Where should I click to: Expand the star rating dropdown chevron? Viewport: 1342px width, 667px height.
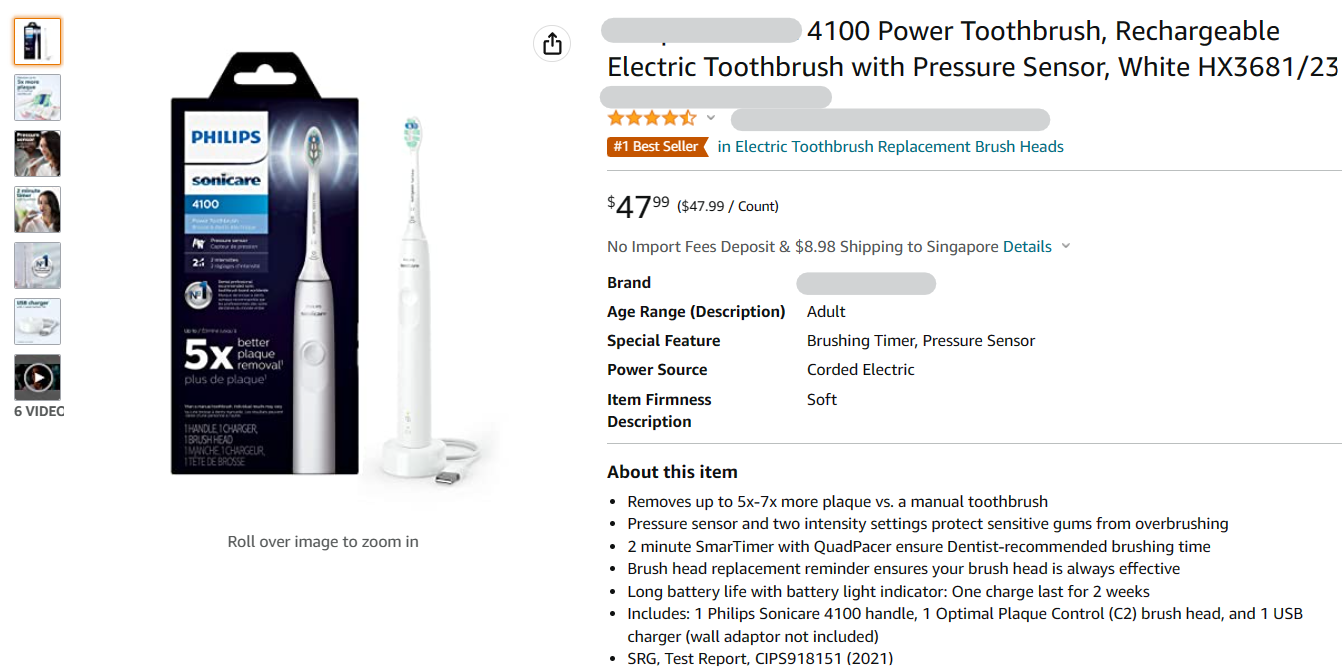click(711, 118)
